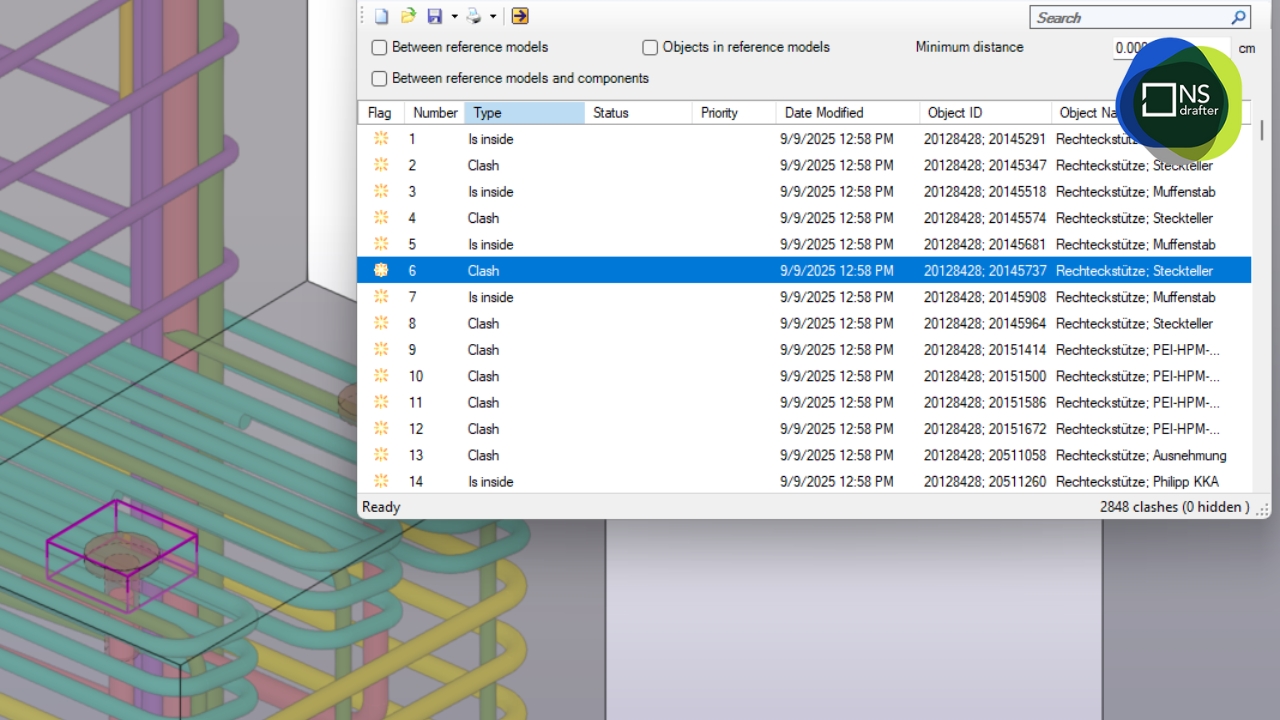Click the Print icon in toolbar

[474, 16]
